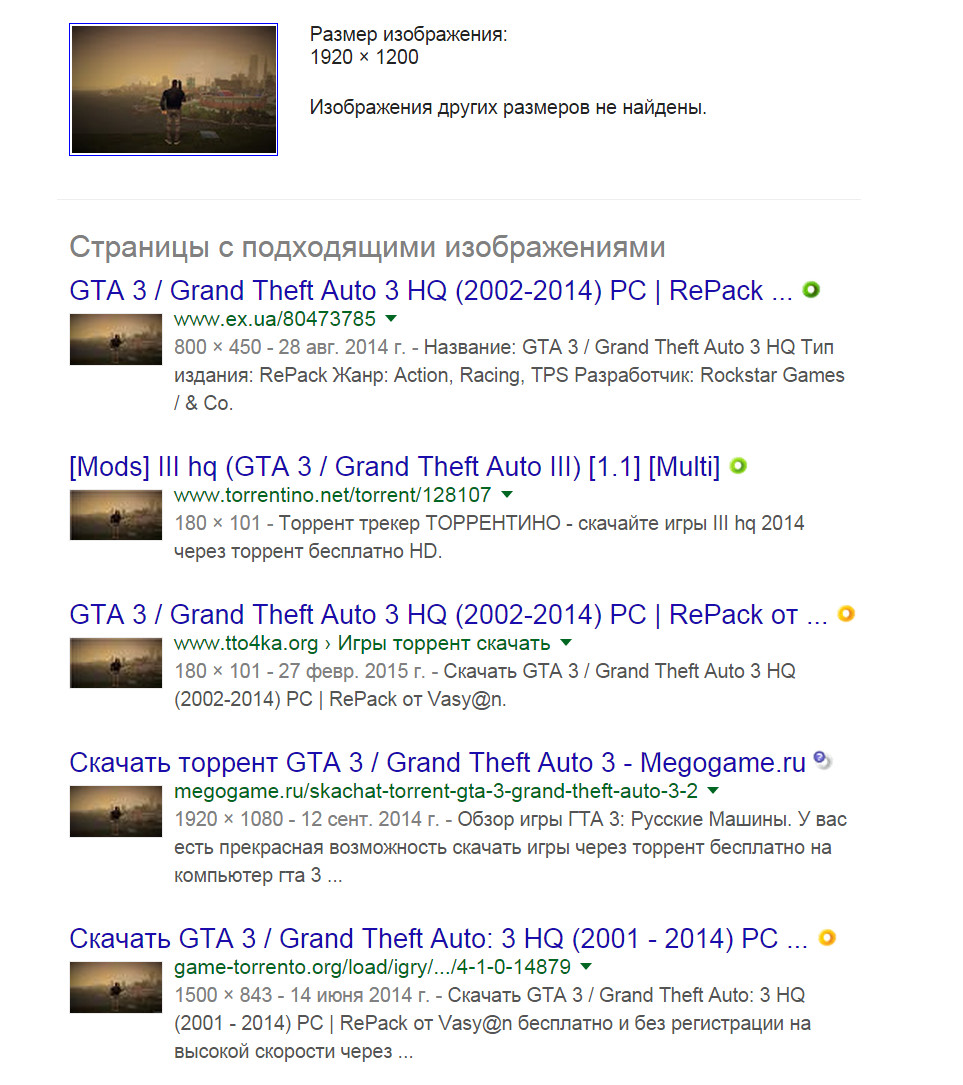Open thumbnail of megogame.ru result
Screen dimensions: 963x1085
click(116, 811)
